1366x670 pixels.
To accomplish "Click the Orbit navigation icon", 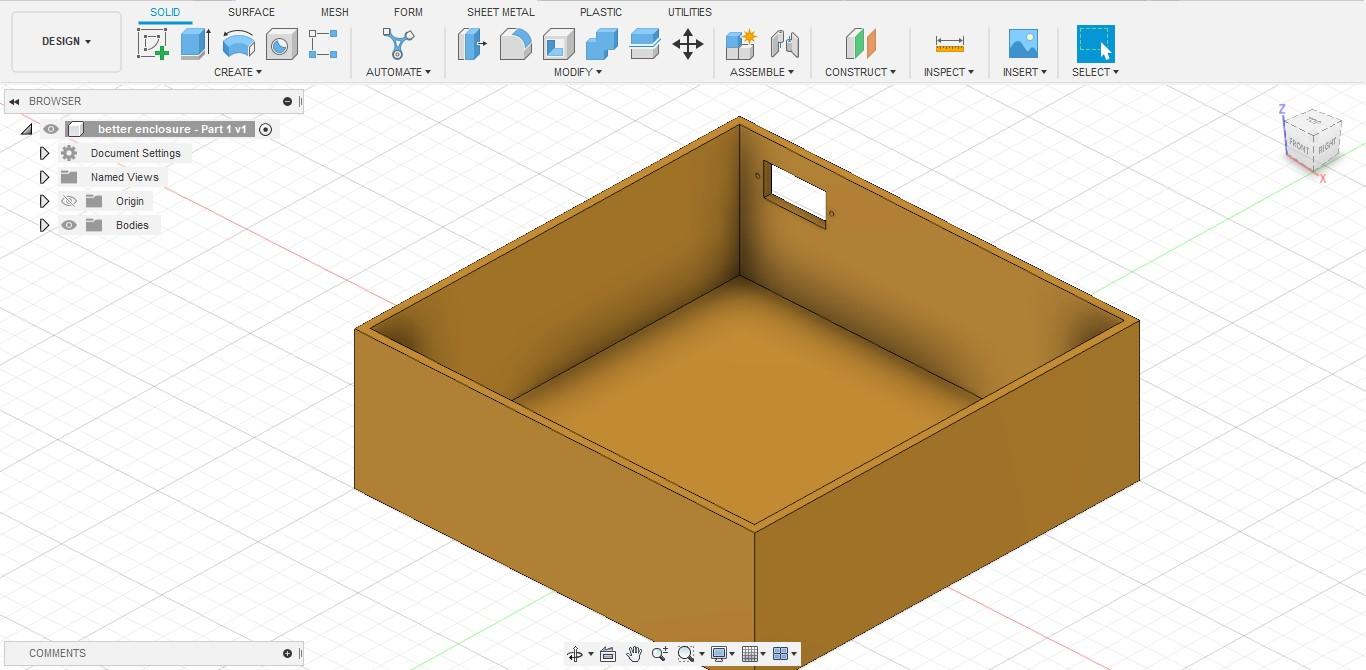I will [x=575, y=654].
